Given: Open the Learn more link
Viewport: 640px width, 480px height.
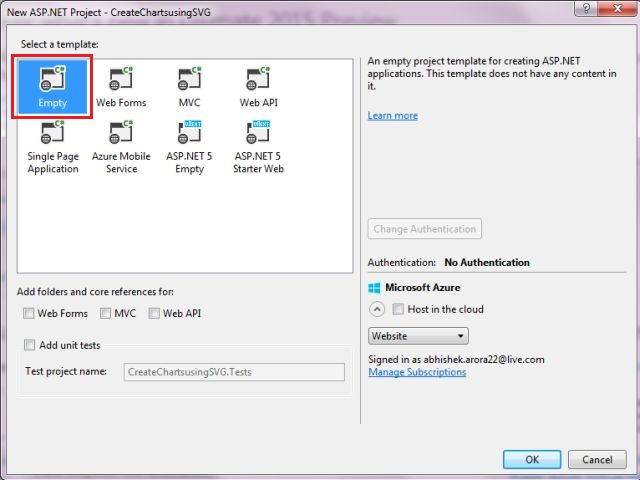Looking at the screenshot, I should tap(393, 116).
